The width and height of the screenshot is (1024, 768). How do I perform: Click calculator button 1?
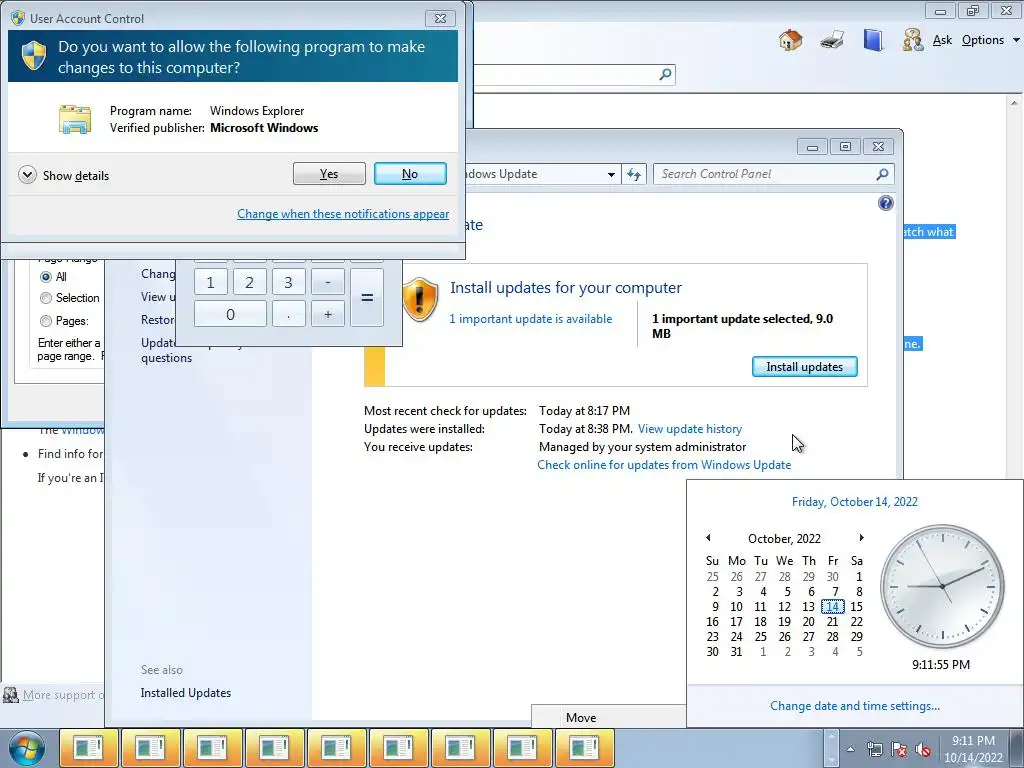coord(210,282)
